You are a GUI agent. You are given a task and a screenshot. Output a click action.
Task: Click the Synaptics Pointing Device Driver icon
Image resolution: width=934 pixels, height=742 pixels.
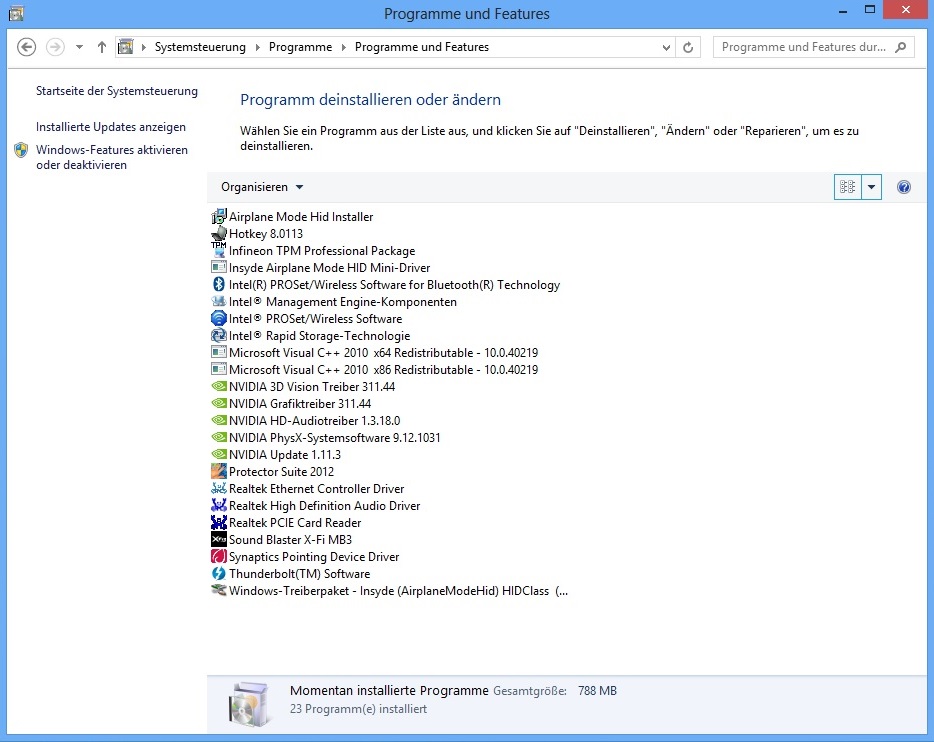(x=219, y=556)
